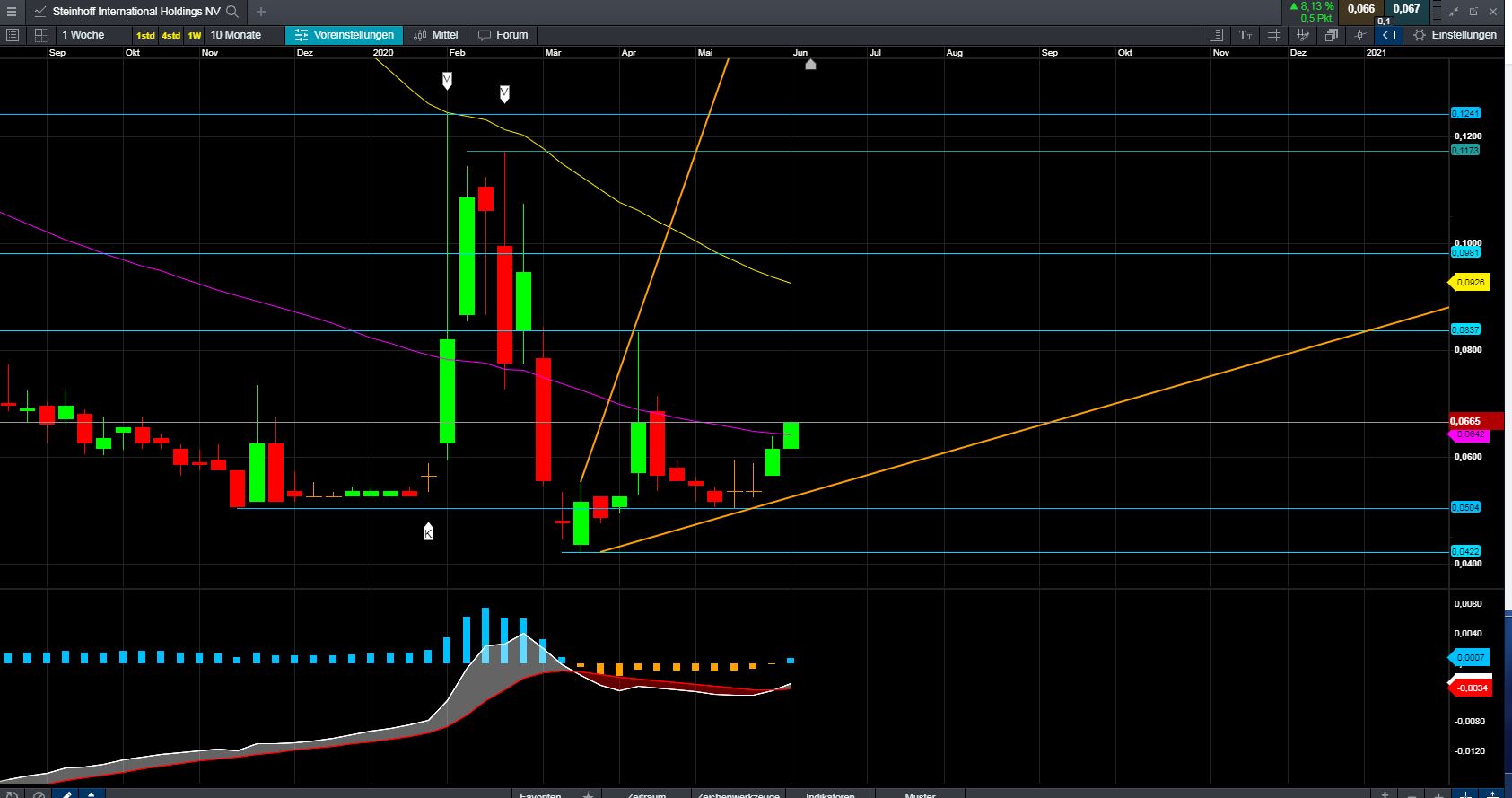Select the 0,1173 price level label

(x=1465, y=150)
